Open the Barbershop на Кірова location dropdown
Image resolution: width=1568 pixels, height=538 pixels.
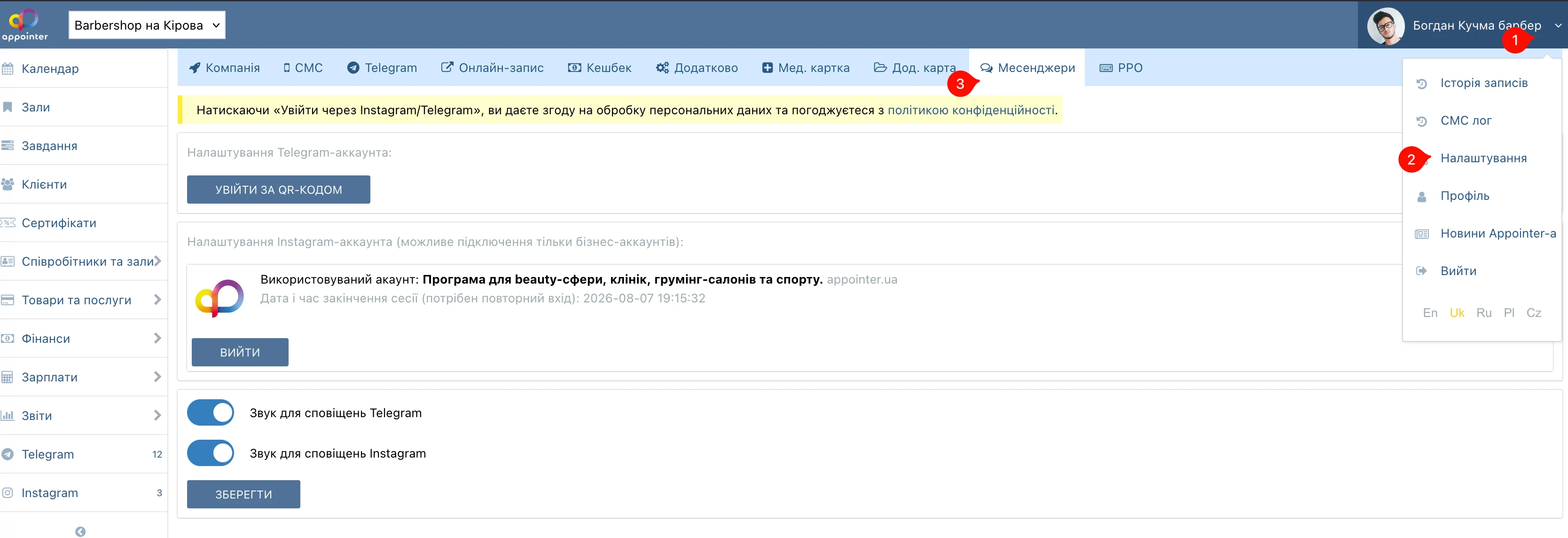[x=147, y=25]
